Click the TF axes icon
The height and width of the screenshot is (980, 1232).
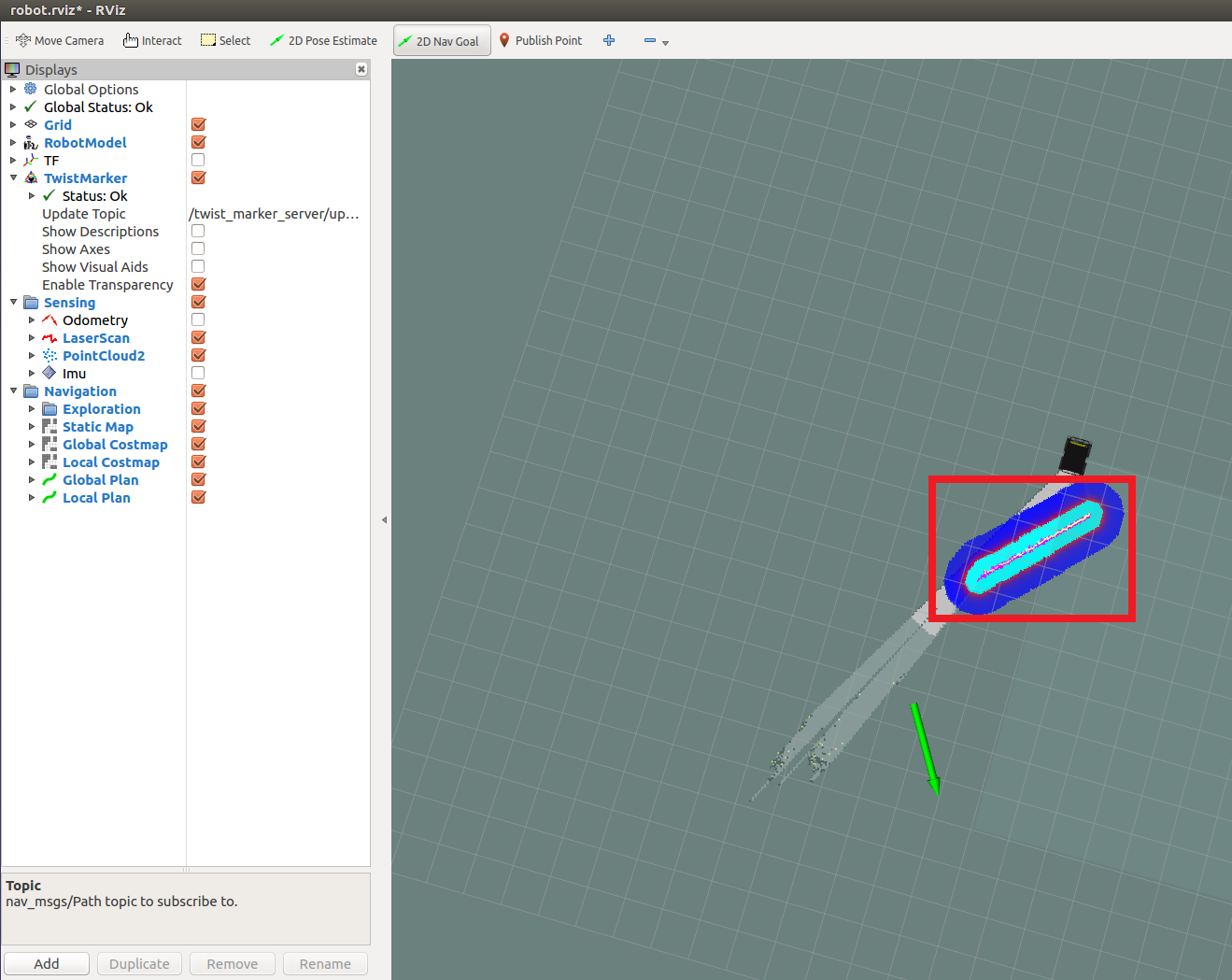tap(31, 160)
